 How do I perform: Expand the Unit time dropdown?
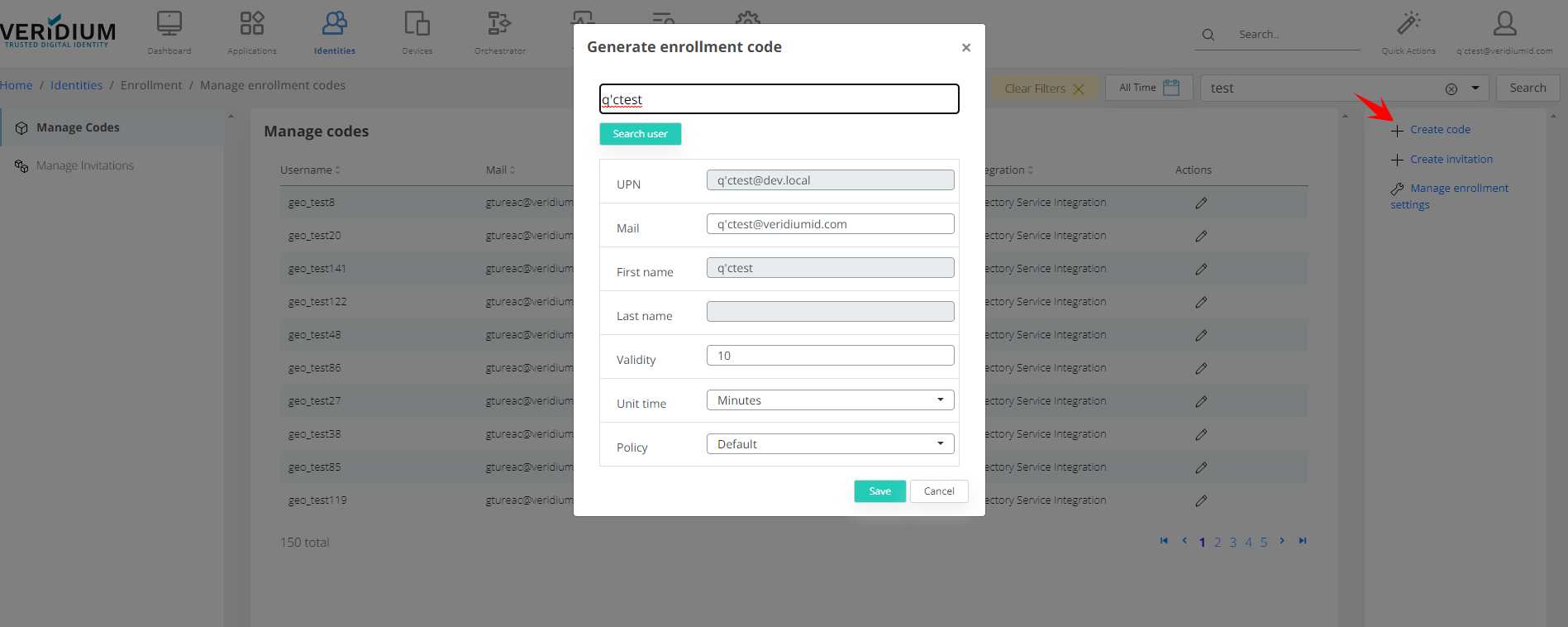(x=830, y=400)
